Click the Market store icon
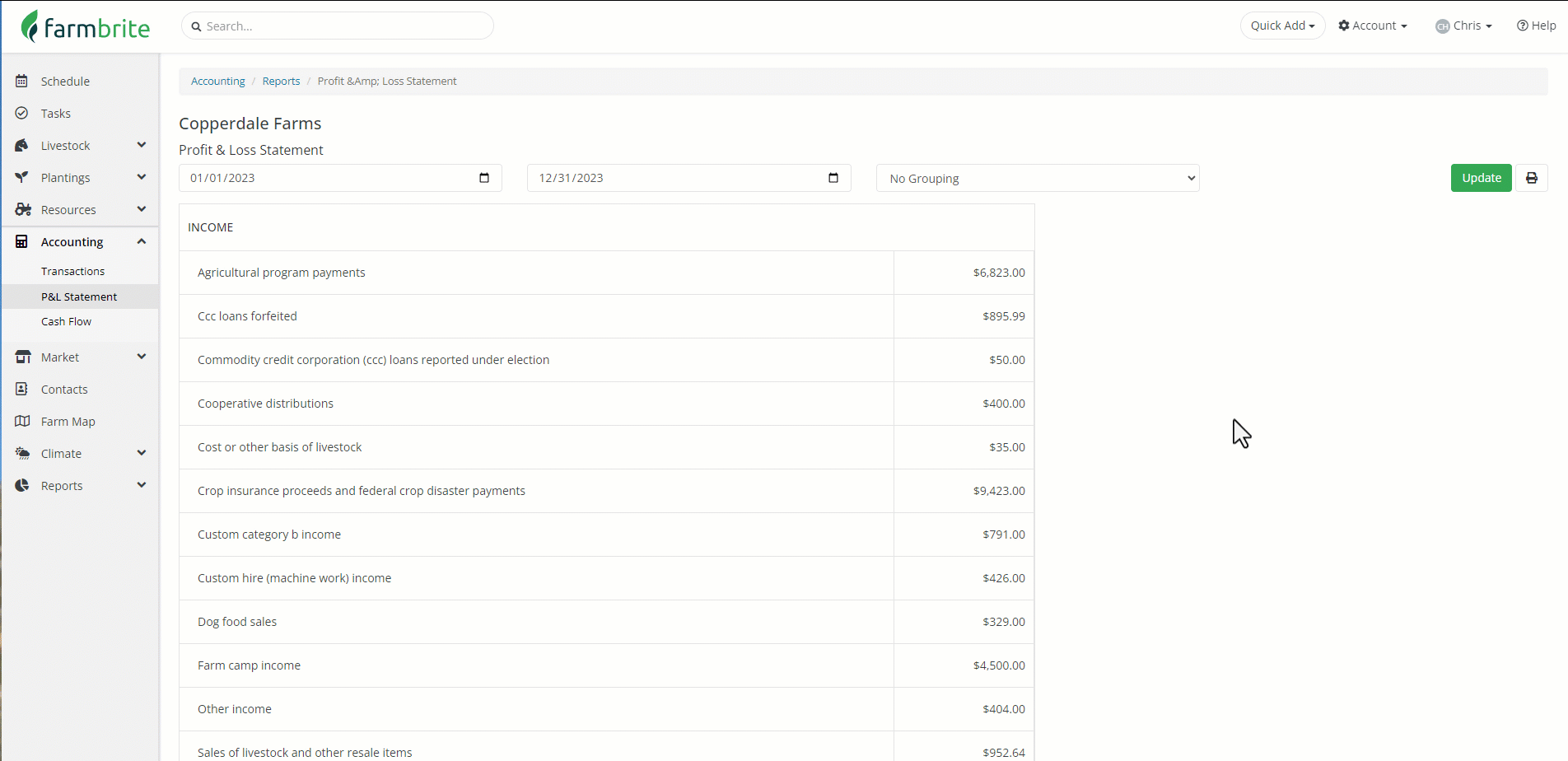The width and height of the screenshot is (1568, 761). click(22, 357)
